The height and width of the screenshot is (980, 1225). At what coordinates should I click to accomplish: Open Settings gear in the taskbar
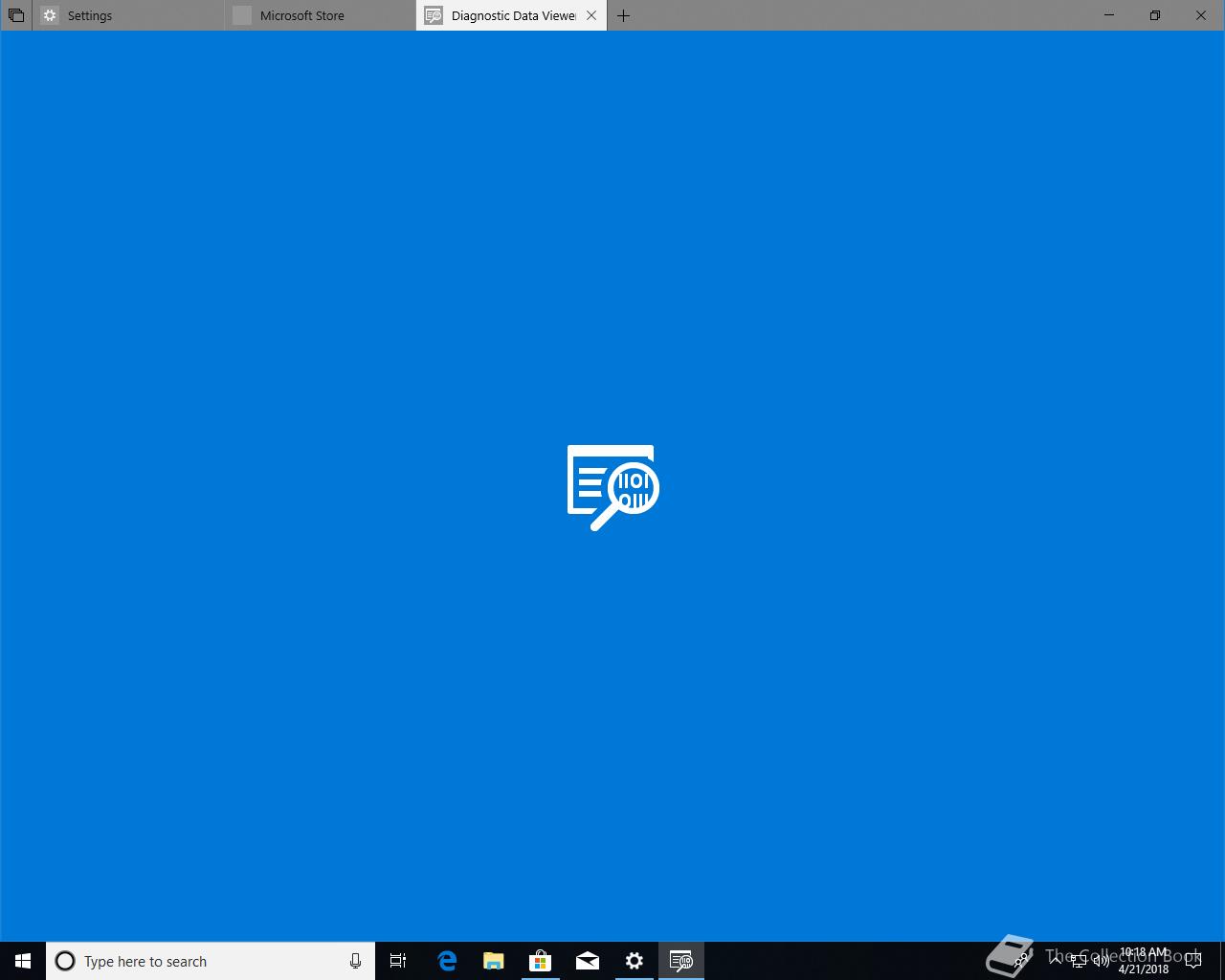[x=635, y=961]
